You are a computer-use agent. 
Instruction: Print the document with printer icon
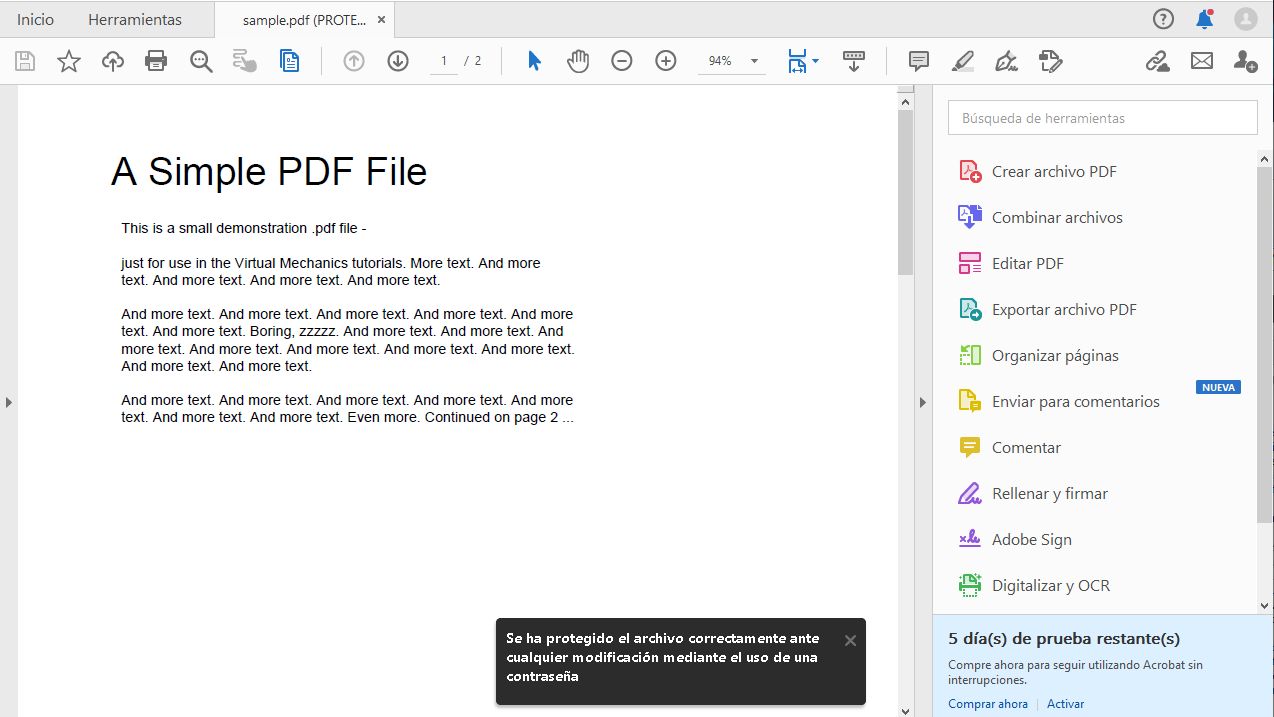point(156,62)
